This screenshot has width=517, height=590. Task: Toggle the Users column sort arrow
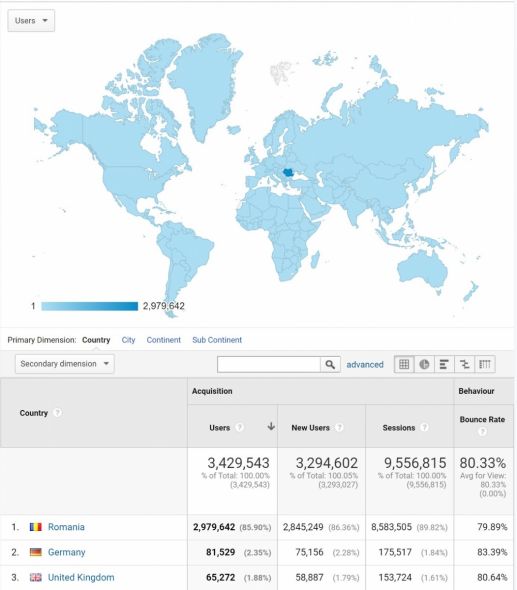click(x=271, y=426)
